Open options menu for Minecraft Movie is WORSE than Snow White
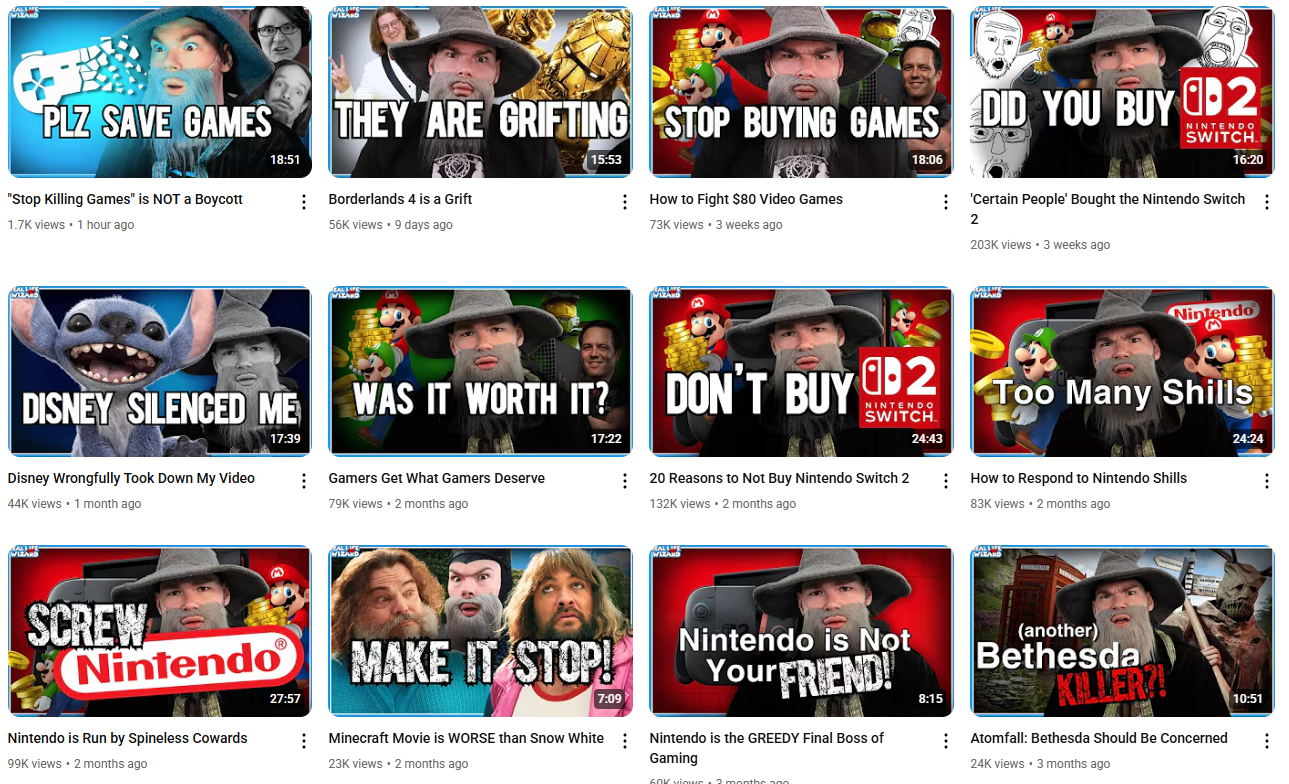Image resolution: width=1289 pixels, height=784 pixels. 625,741
